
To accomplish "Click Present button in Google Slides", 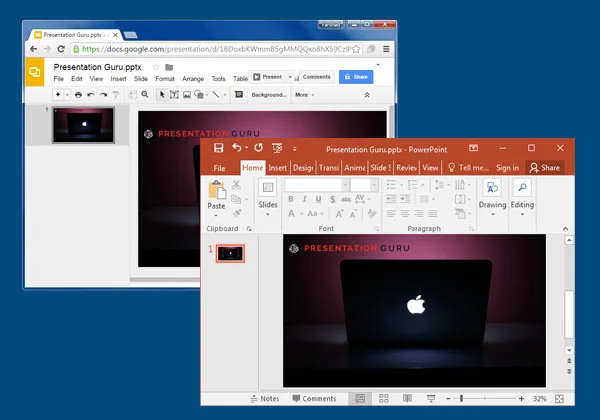I will [268, 77].
